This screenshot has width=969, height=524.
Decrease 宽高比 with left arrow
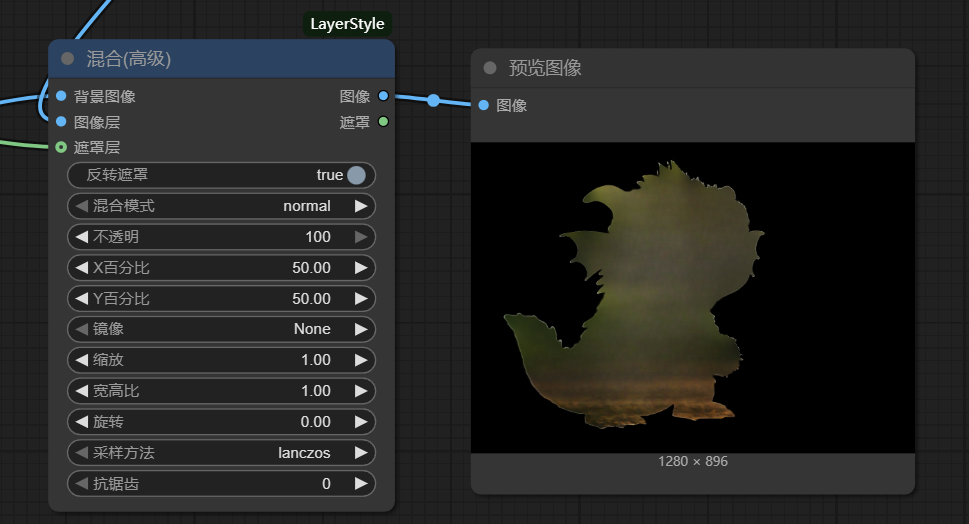tap(82, 391)
